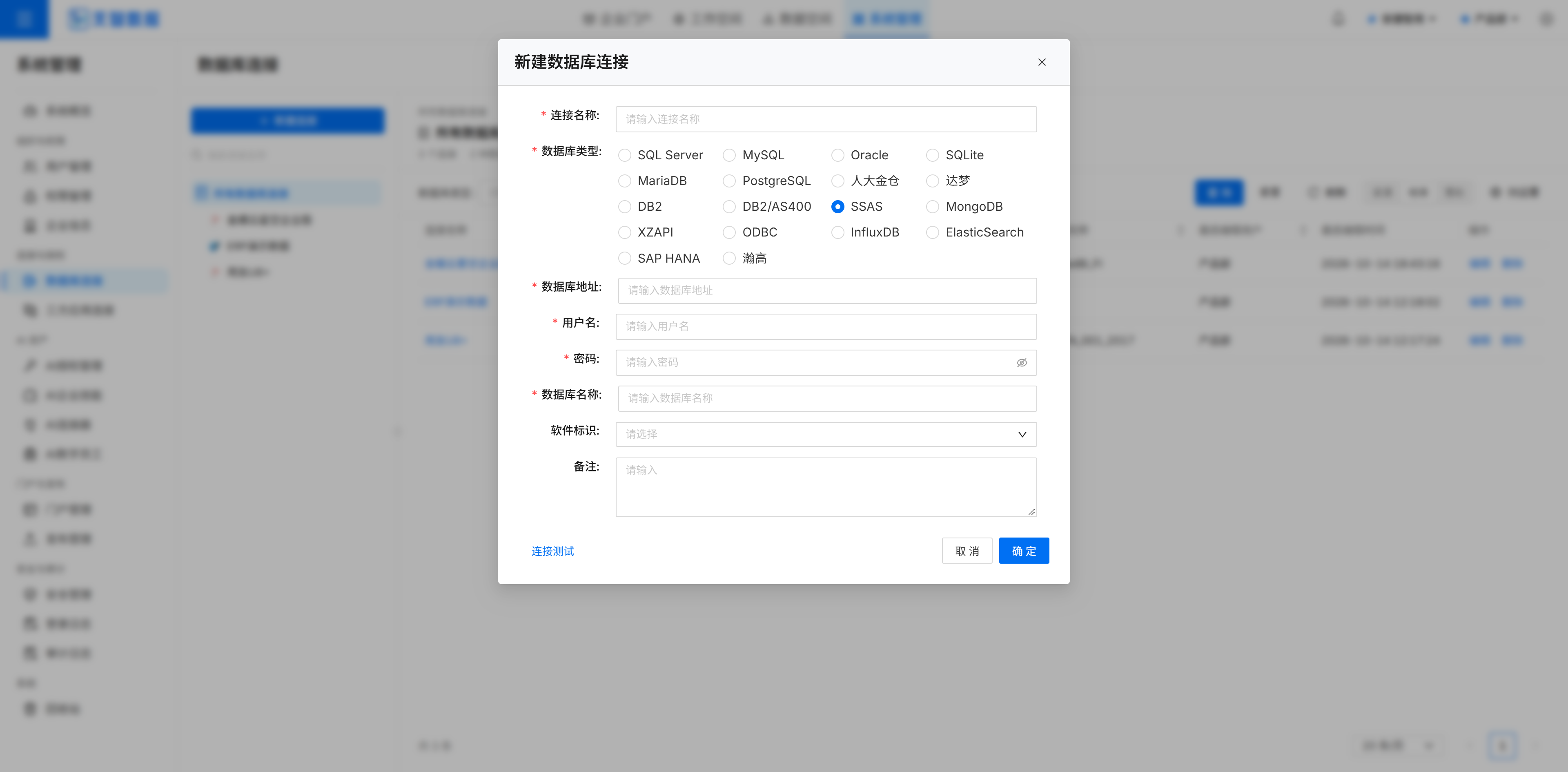Select InfluxDB radio option
Viewport: 1568px width, 772px height.
pyautogui.click(x=837, y=232)
